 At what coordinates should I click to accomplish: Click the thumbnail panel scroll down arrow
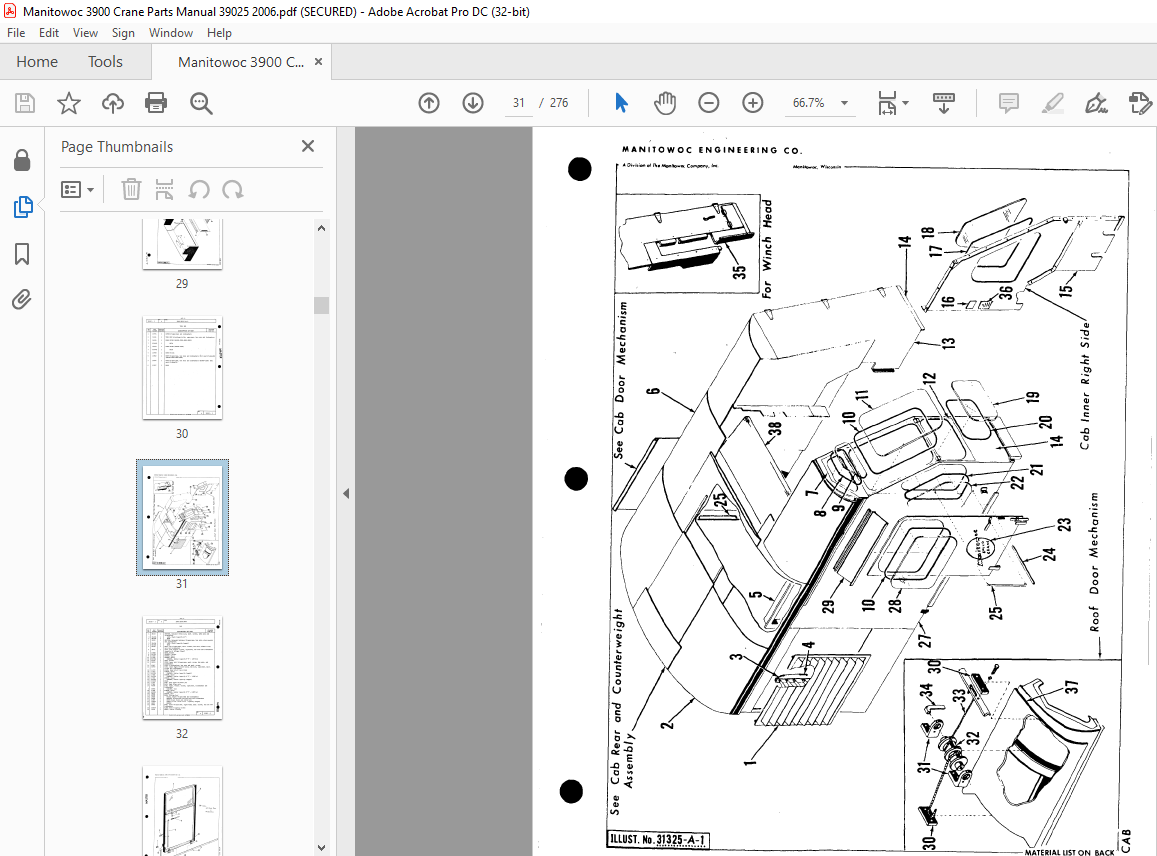tap(321, 848)
